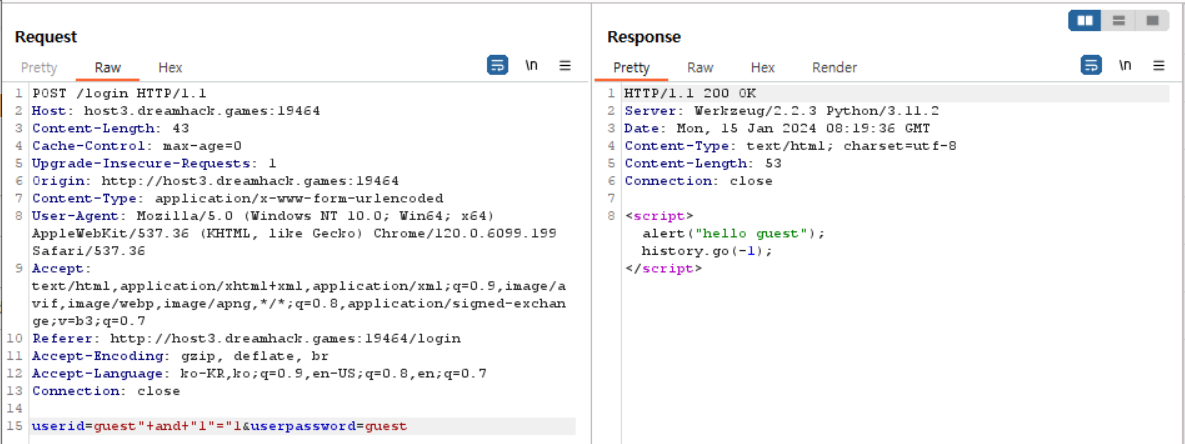Click the request Connection: close header
The height and width of the screenshot is (444, 1185).
pos(106,391)
